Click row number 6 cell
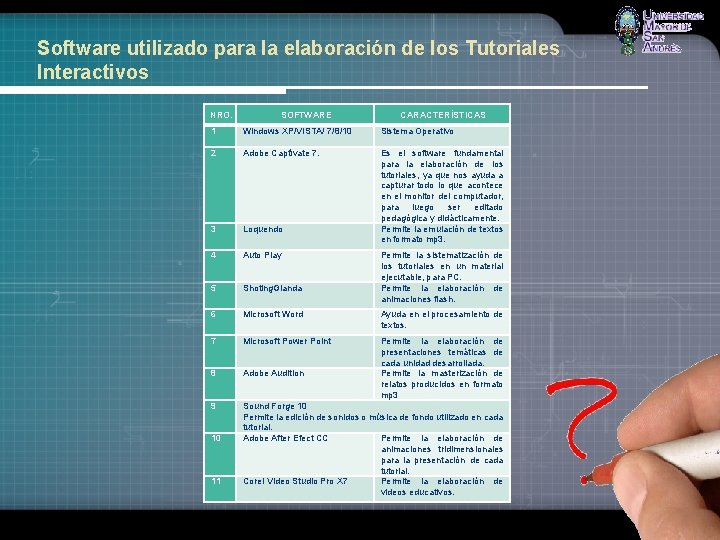Image resolution: width=720 pixels, height=540 pixels. pyautogui.click(x=220, y=321)
